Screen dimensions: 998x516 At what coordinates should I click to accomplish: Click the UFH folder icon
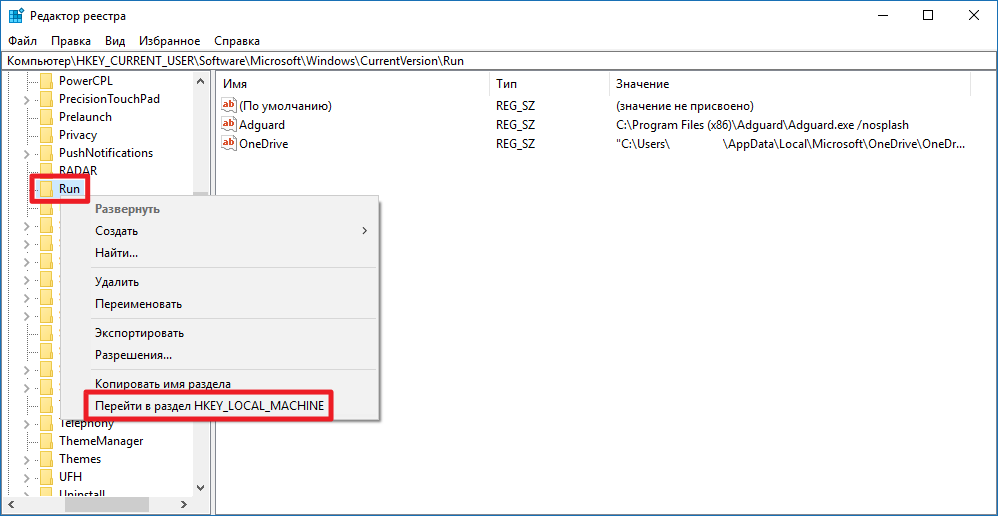pyautogui.click(x=45, y=477)
